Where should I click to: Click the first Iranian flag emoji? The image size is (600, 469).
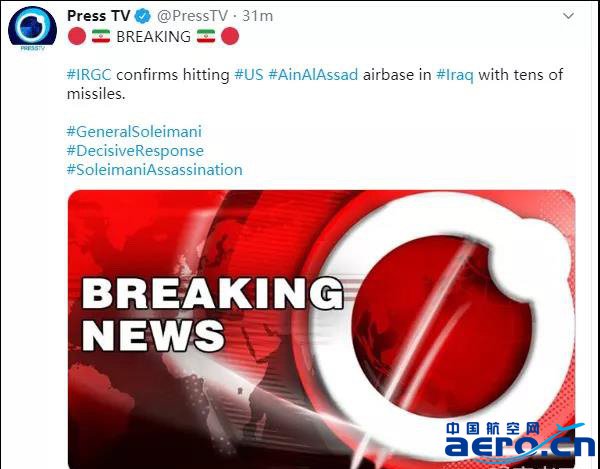101,36
